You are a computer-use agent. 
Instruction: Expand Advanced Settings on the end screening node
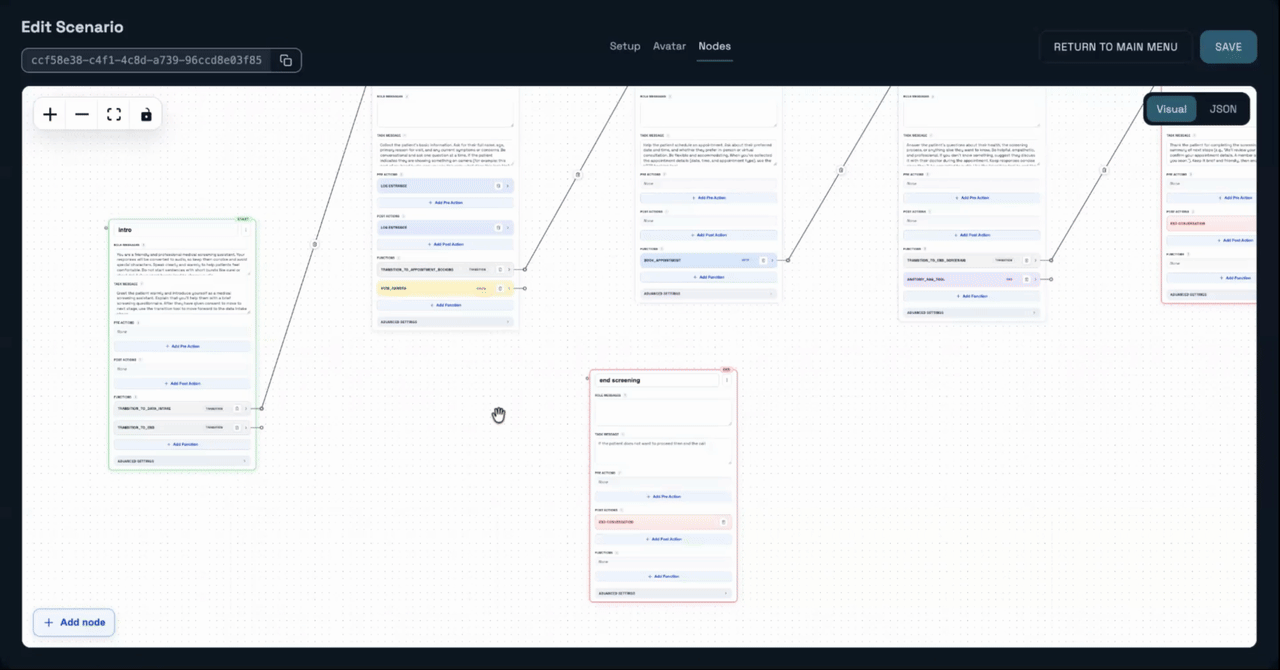pyautogui.click(x=663, y=593)
